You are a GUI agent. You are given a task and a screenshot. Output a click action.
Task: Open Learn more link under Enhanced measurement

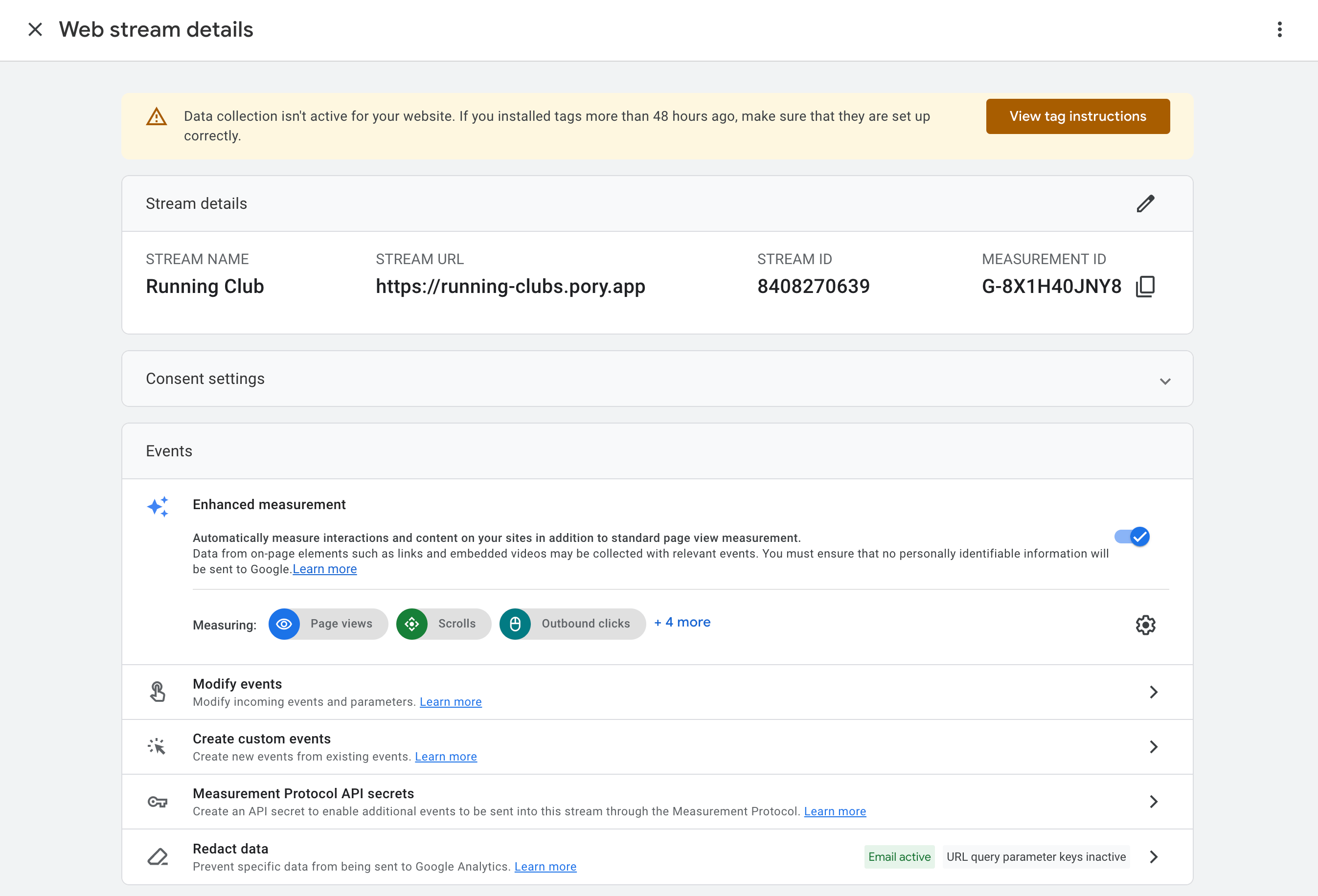pyautogui.click(x=324, y=569)
